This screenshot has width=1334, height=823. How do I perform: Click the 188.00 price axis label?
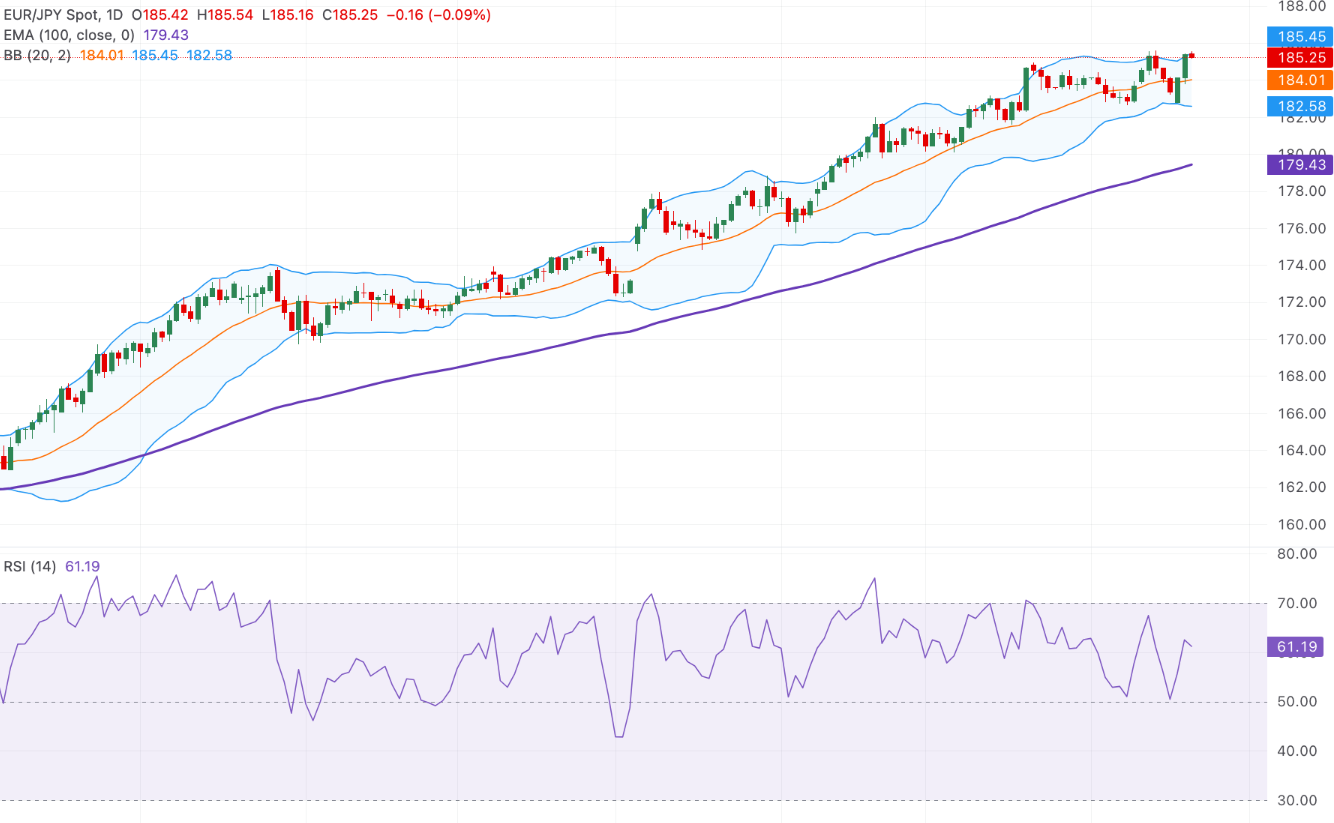coord(1298,5)
